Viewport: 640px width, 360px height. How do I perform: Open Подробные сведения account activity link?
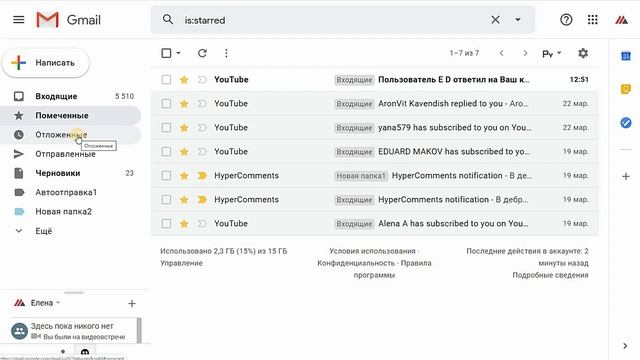pos(550,276)
